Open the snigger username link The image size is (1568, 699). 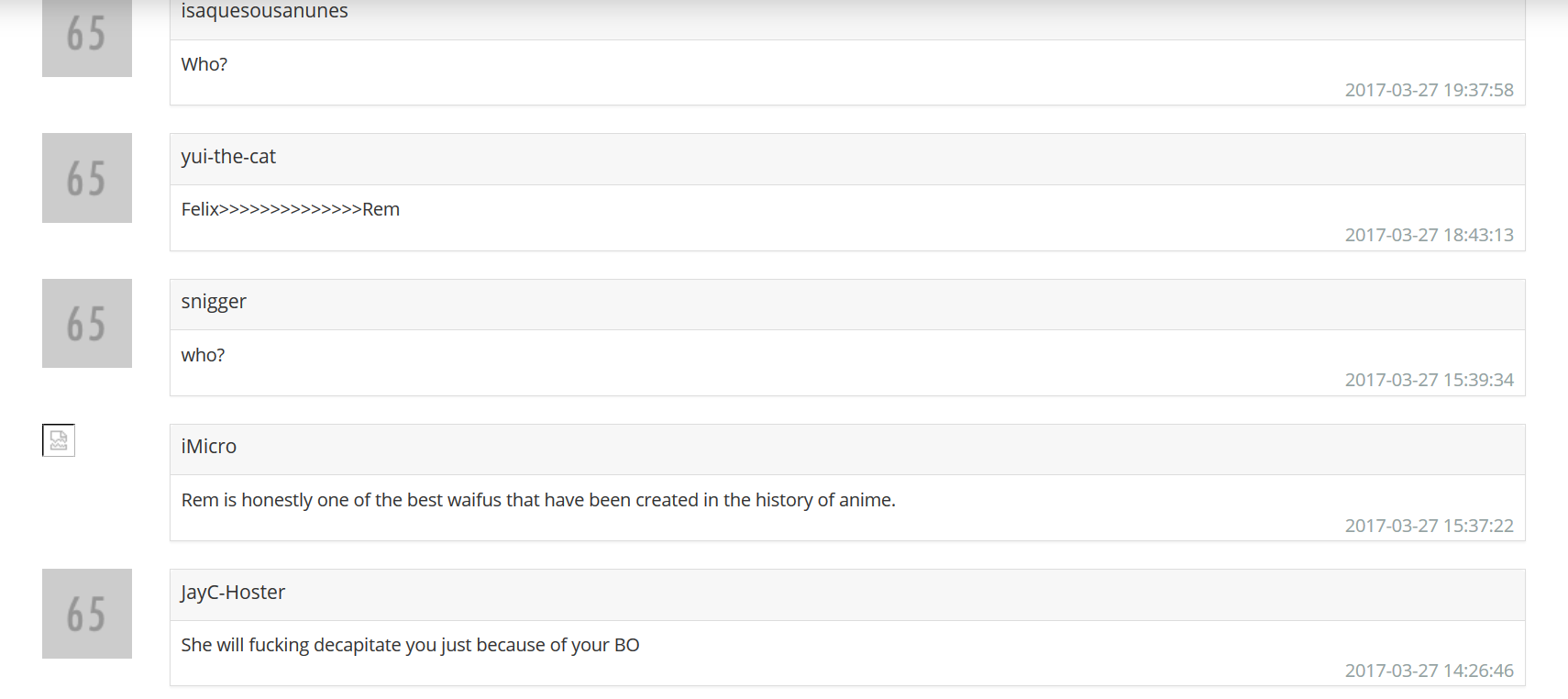(x=214, y=302)
